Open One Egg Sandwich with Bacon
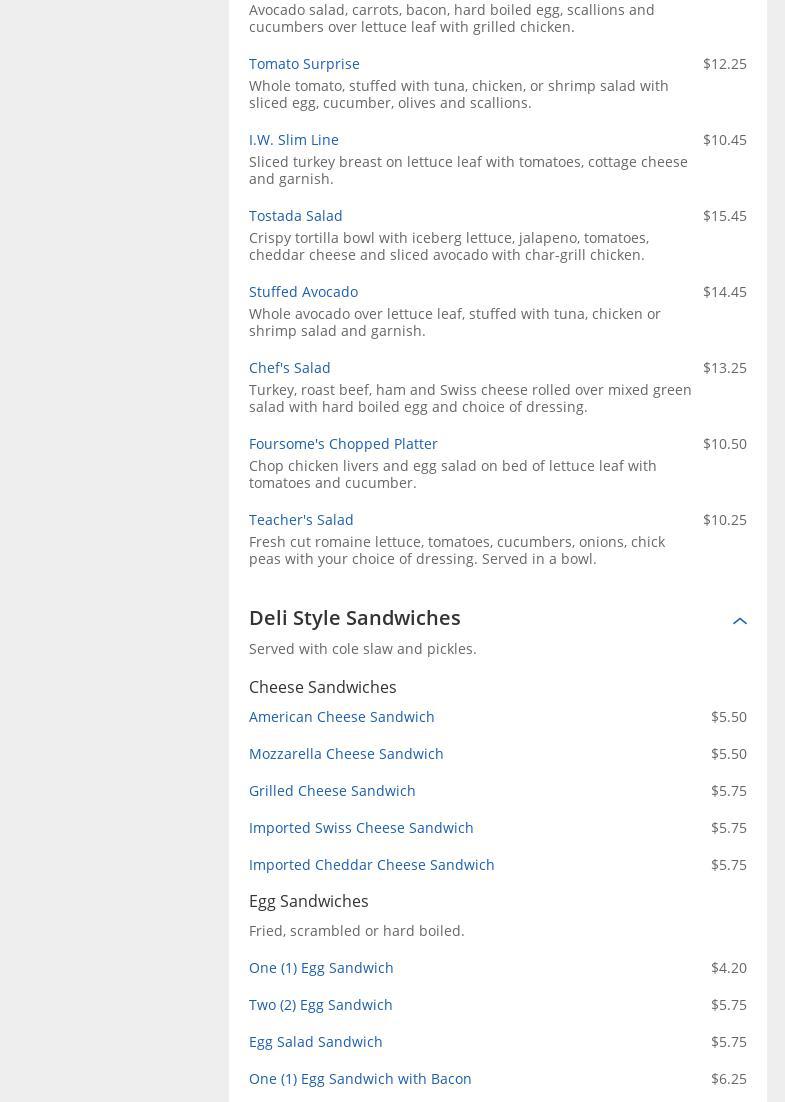785x1102 pixels. tap(360, 1079)
